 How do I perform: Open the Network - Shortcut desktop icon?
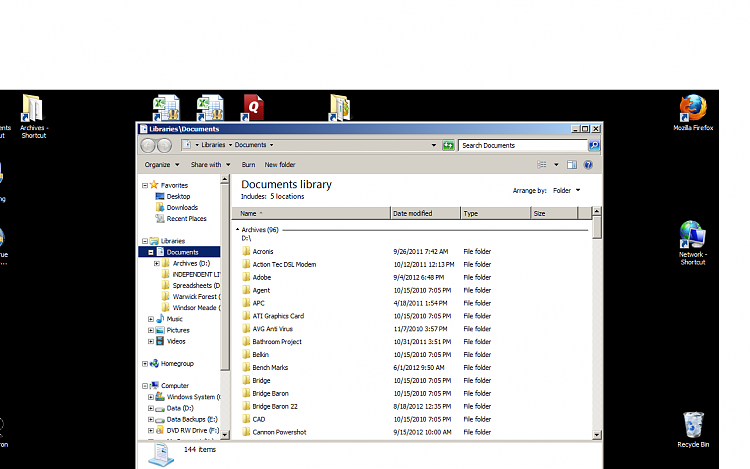click(x=693, y=243)
